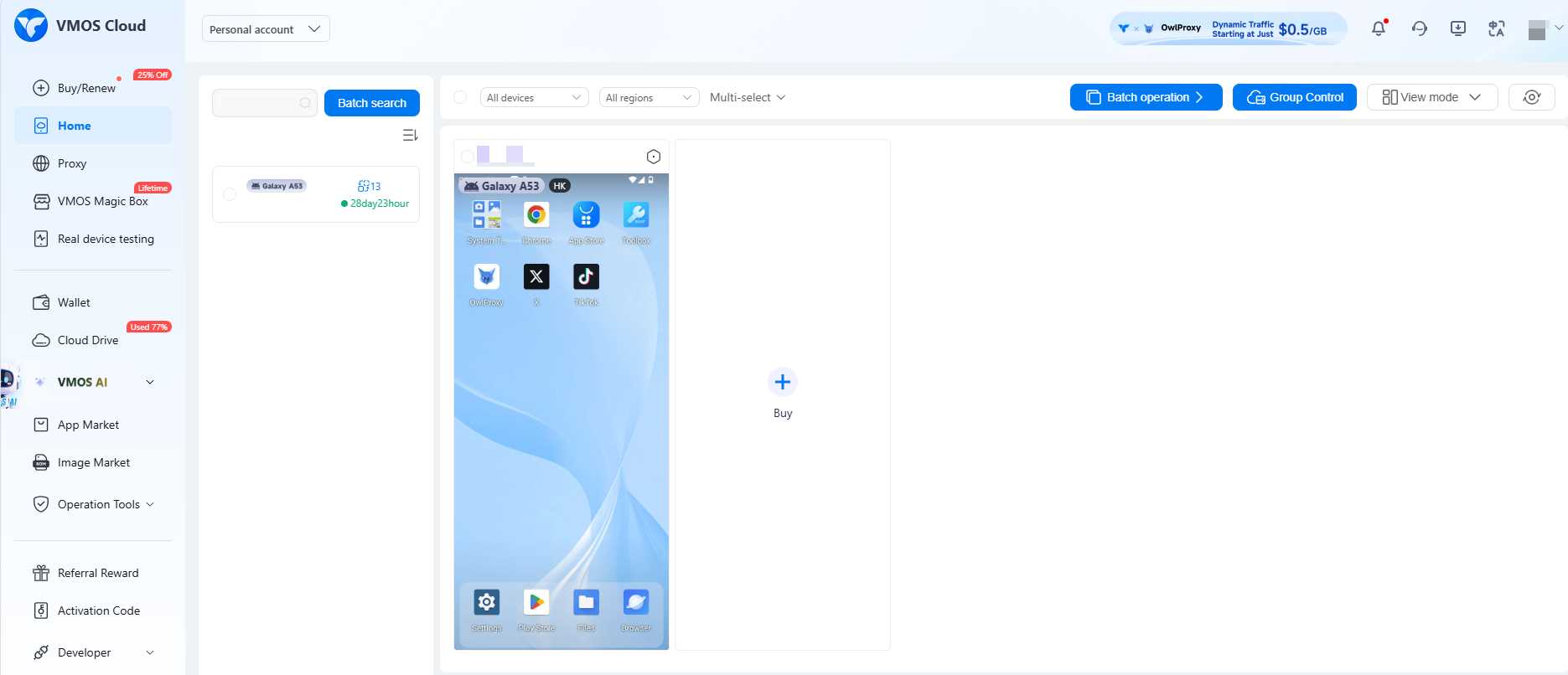This screenshot has width=1568, height=675.
Task: Toggle the preview visibility eye button
Action: tap(1531, 97)
